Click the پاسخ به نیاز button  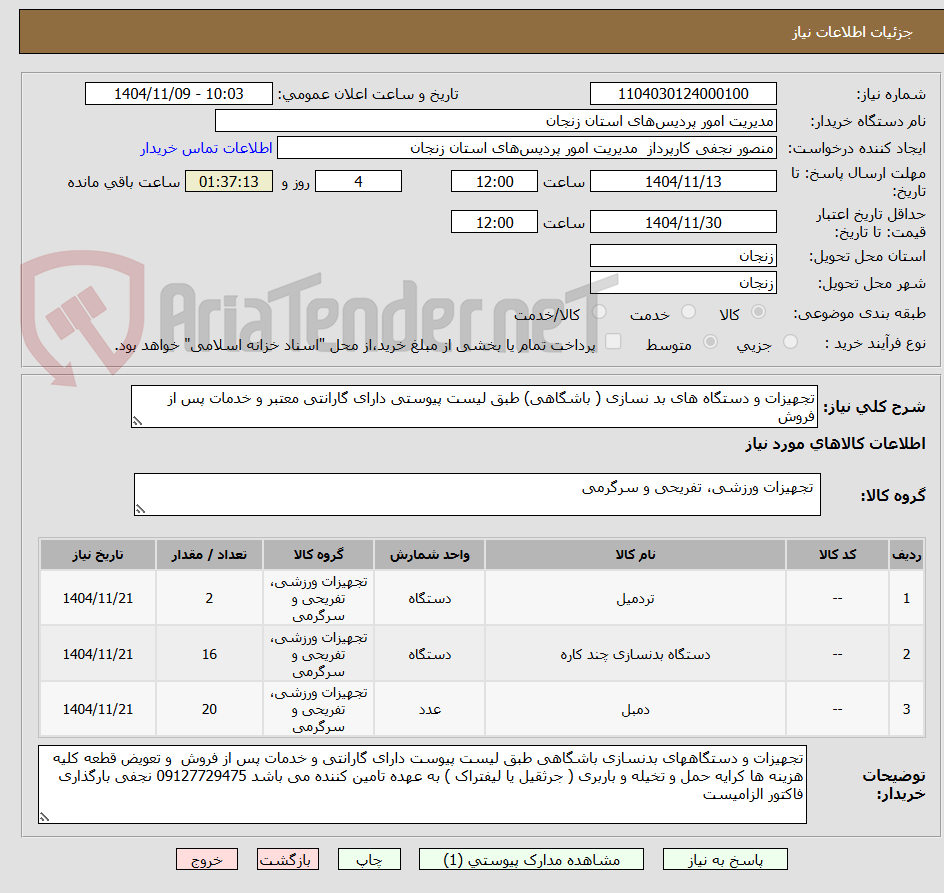point(725,859)
